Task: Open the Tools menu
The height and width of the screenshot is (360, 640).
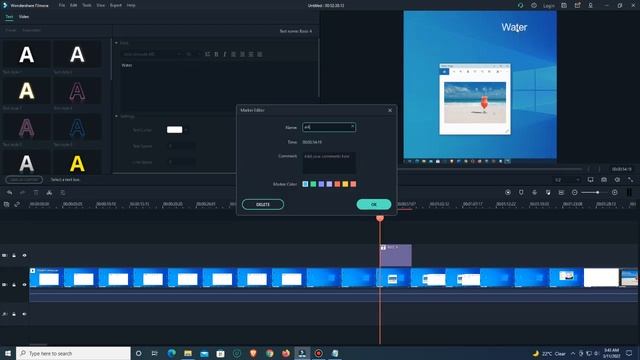Action: (87, 5)
